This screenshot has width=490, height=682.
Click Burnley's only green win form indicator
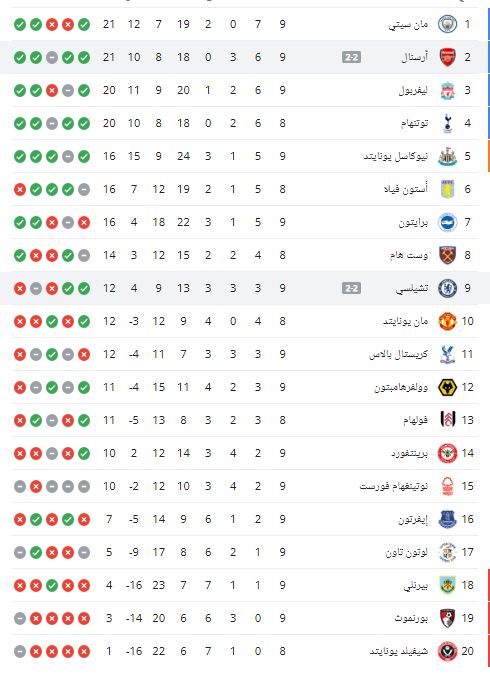pyautogui.click(x=52, y=585)
